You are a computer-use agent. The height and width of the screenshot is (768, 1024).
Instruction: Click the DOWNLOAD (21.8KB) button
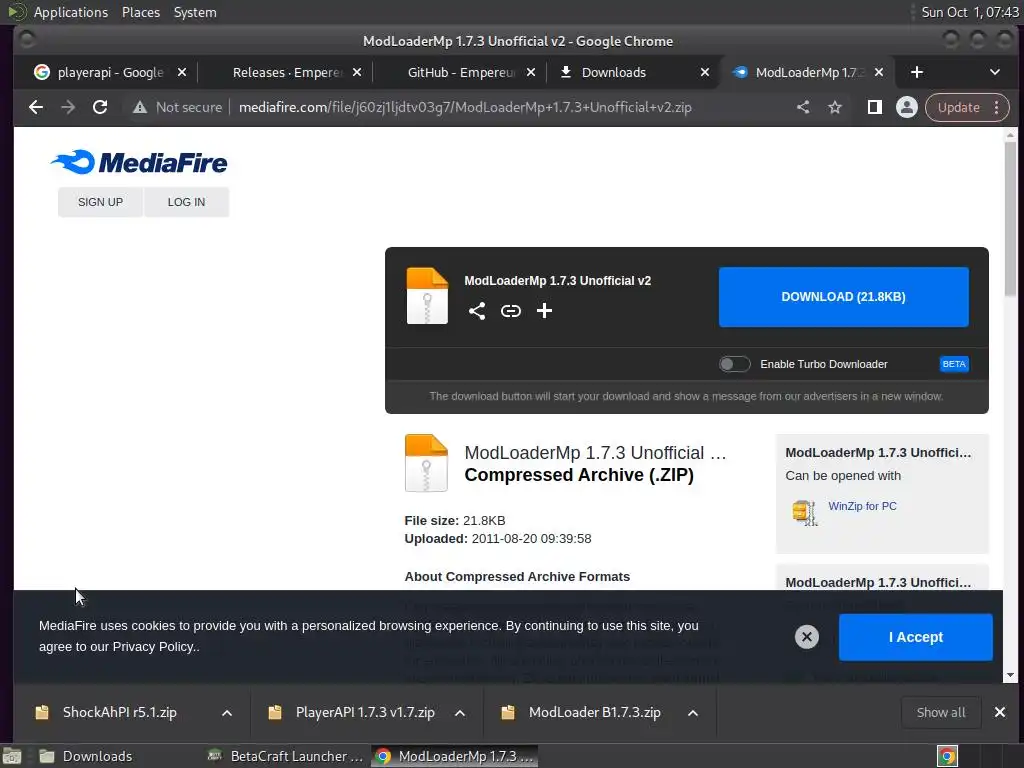pyautogui.click(x=844, y=296)
